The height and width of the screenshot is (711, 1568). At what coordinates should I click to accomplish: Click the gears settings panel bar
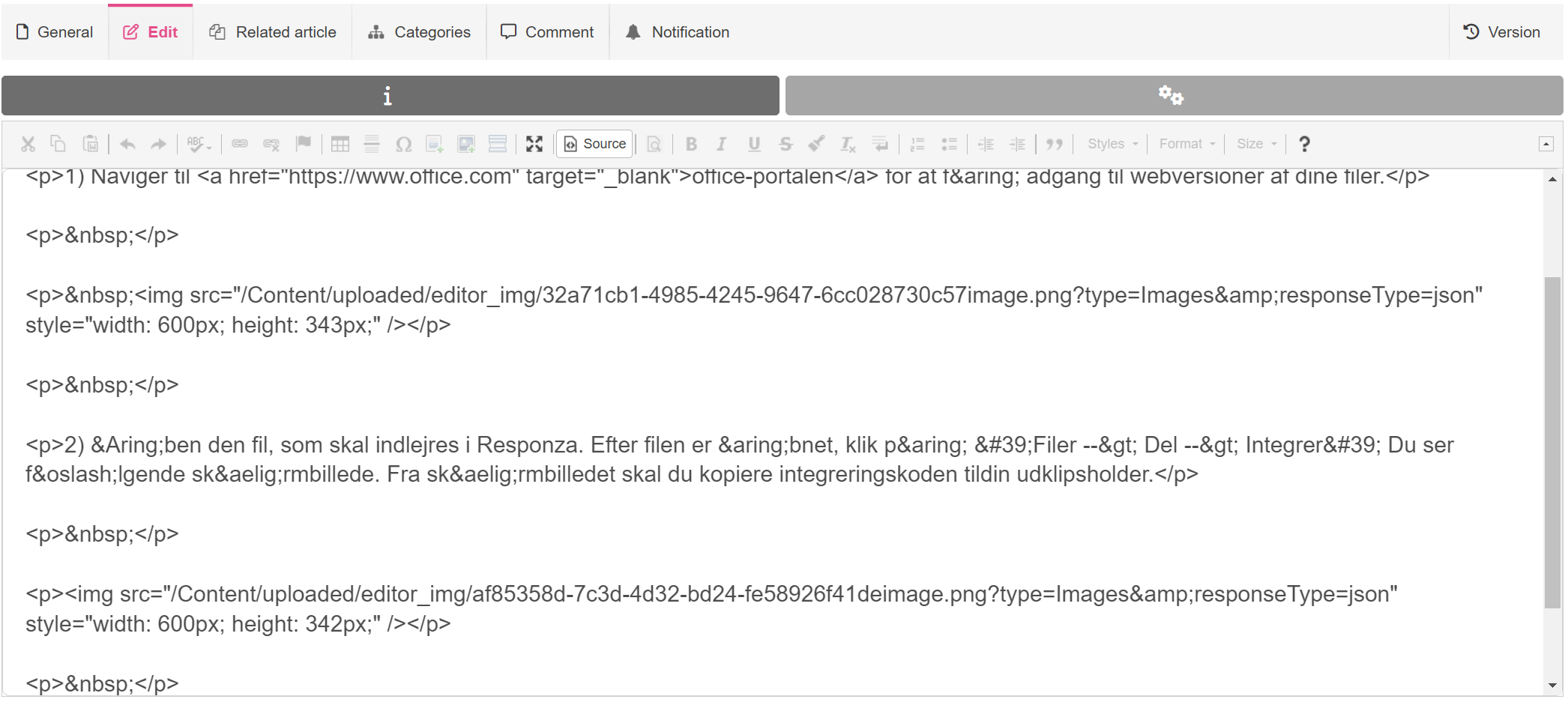coord(1173,96)
